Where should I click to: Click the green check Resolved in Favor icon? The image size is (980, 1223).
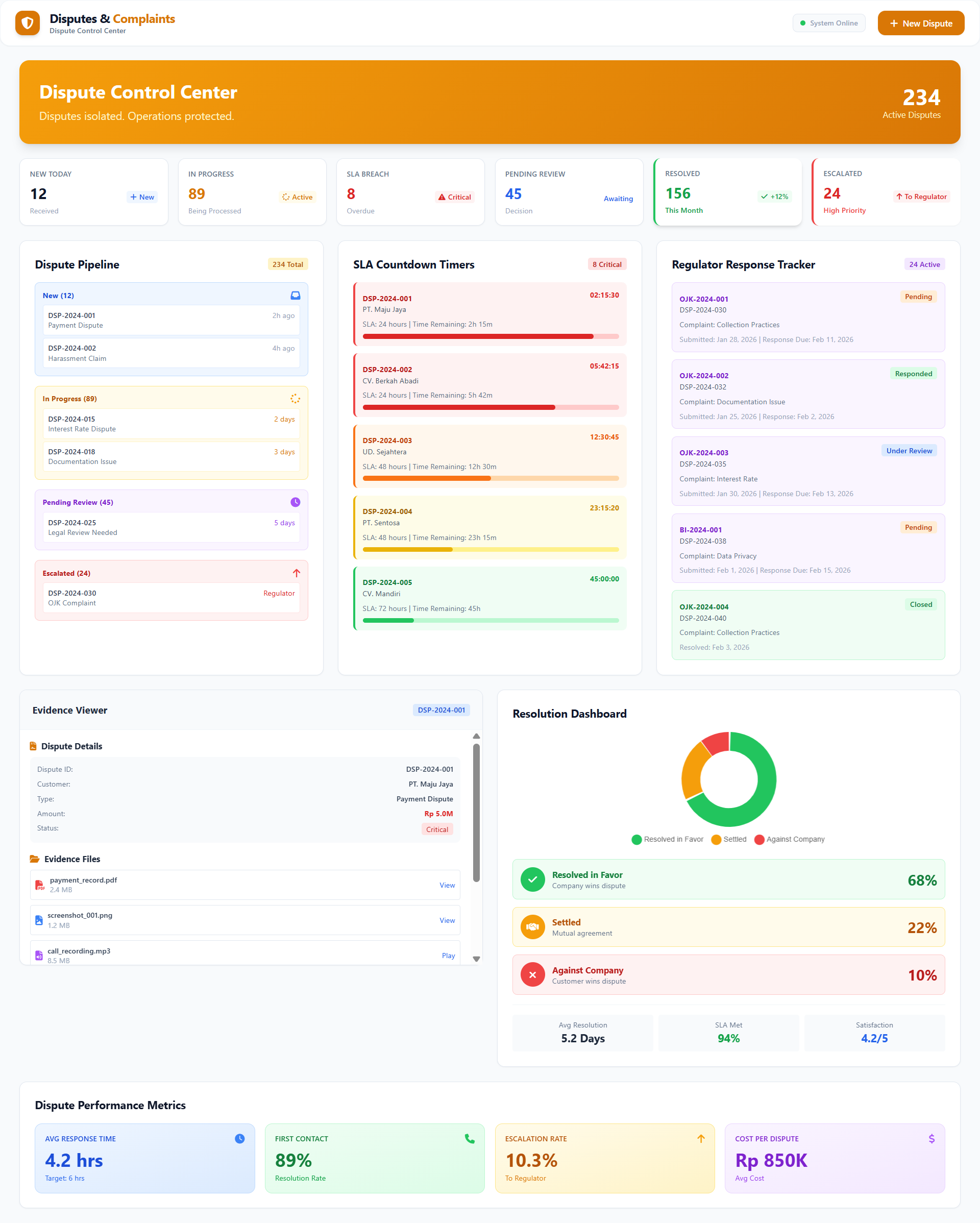click(x=532, y=880)
